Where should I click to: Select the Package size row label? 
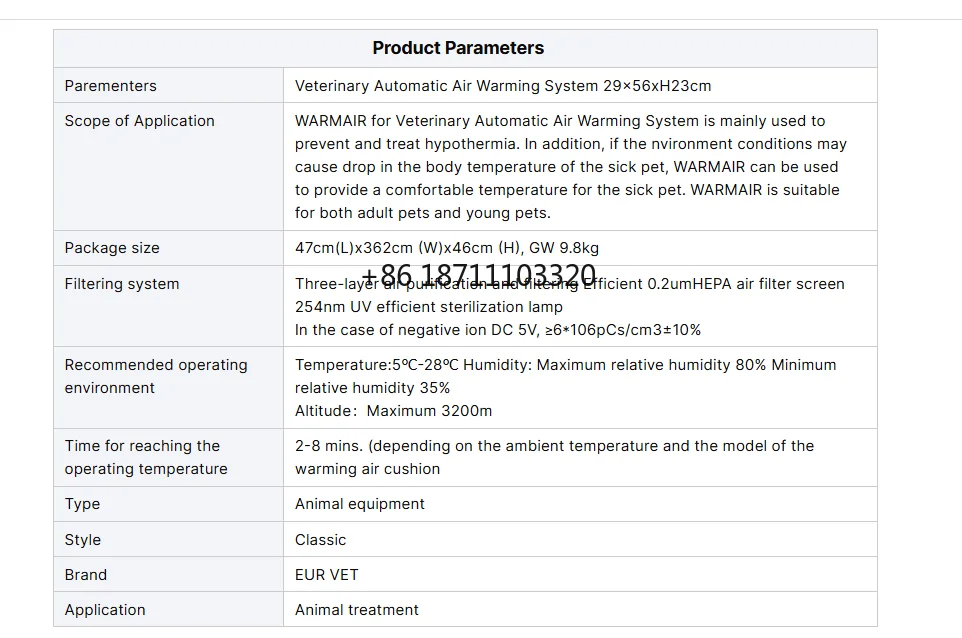click(x=112, y=248)
